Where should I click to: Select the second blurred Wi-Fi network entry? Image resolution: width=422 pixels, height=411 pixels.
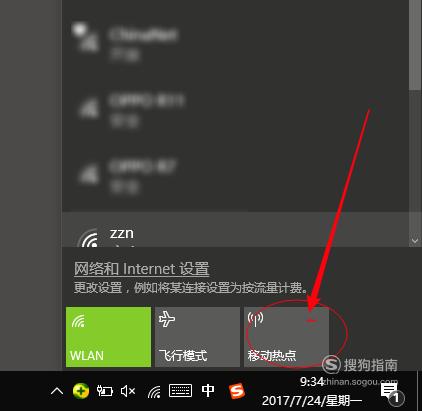point(235,110)
